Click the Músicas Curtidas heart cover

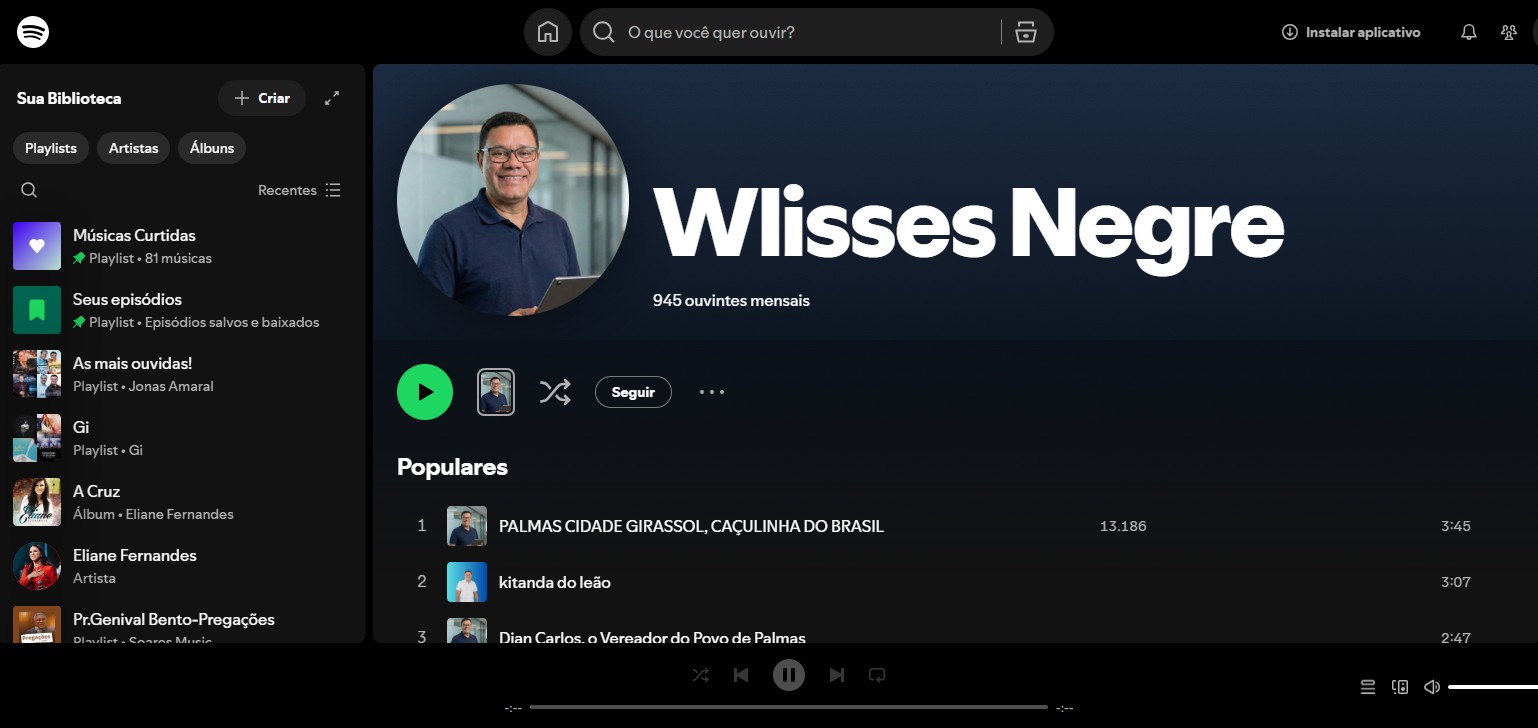click(x=37, y=246)
